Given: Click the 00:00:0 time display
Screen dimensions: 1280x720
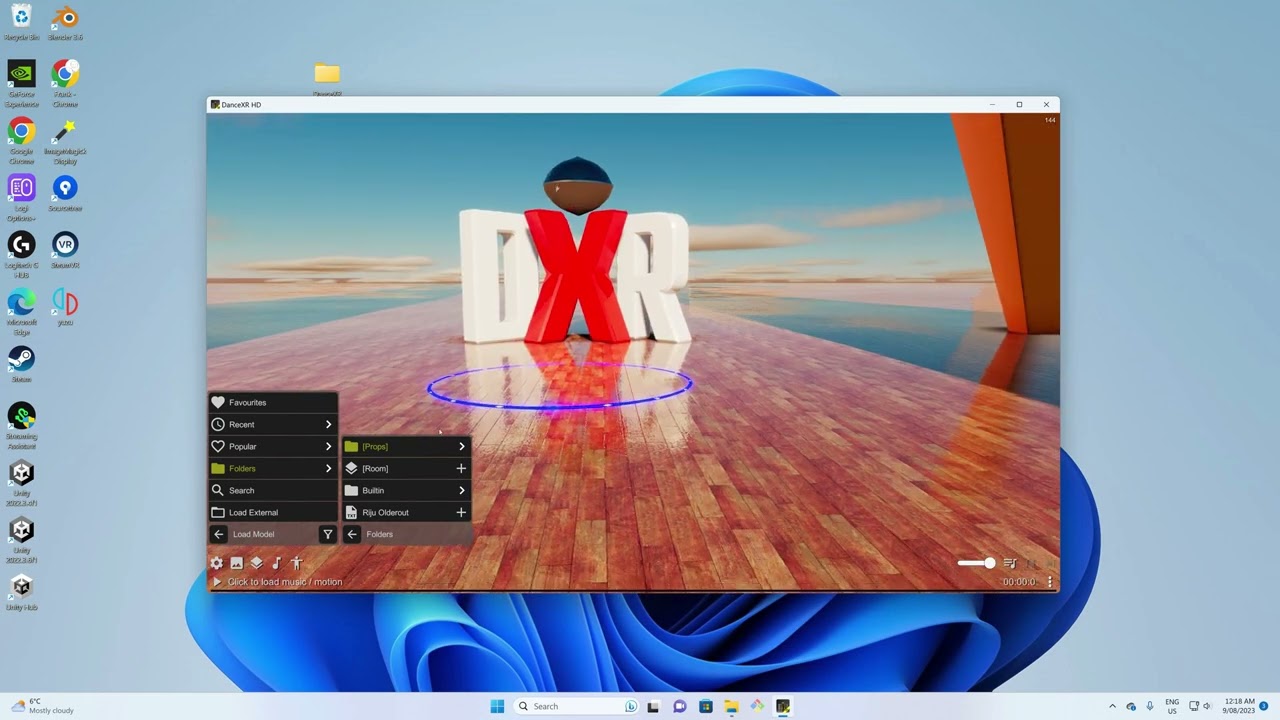Looking at the screenshot, I should click(1020, 582).
